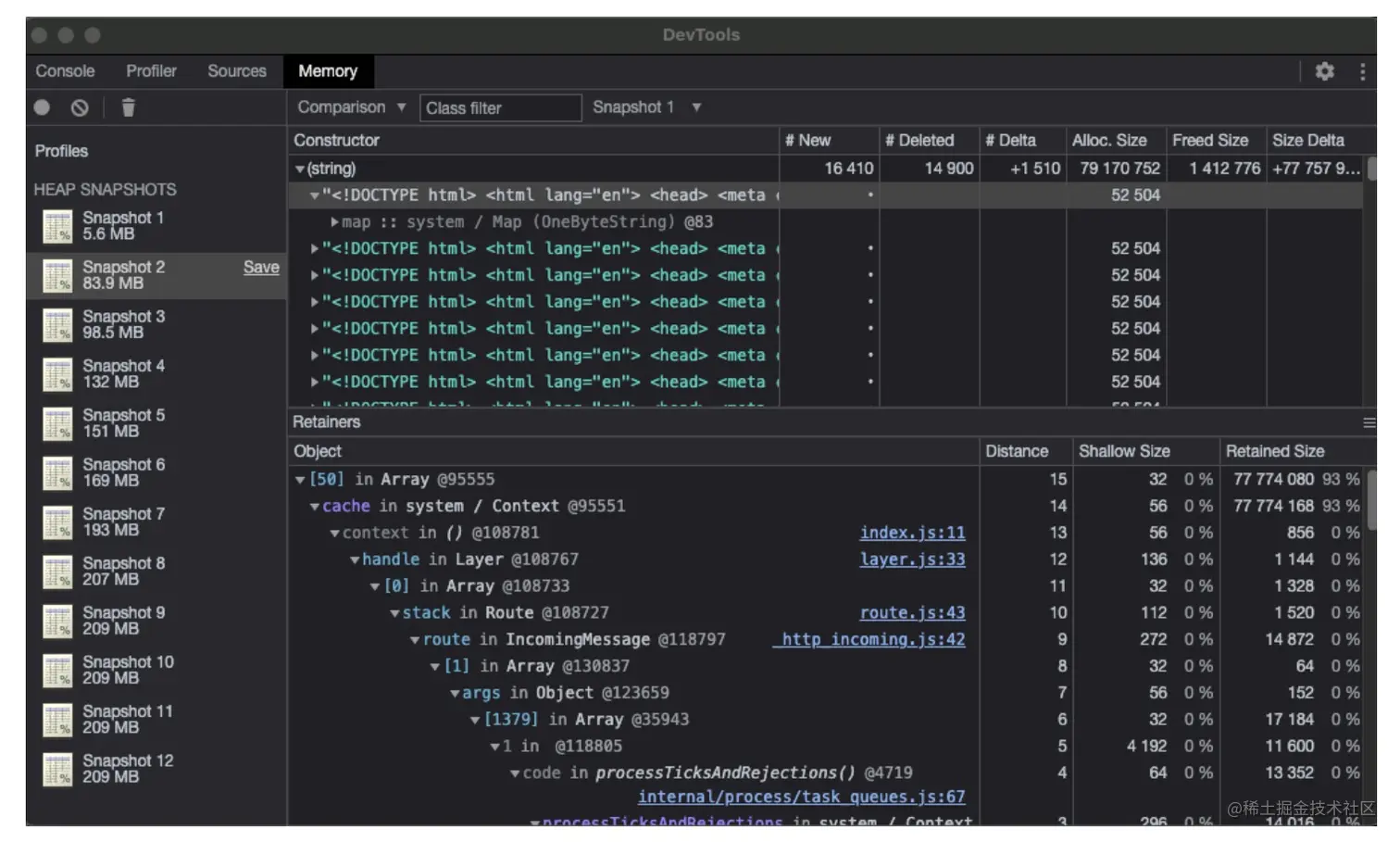Collapse the [50] in Array @95555 retainer
The image size is (1400, 842).
[300, 480]
